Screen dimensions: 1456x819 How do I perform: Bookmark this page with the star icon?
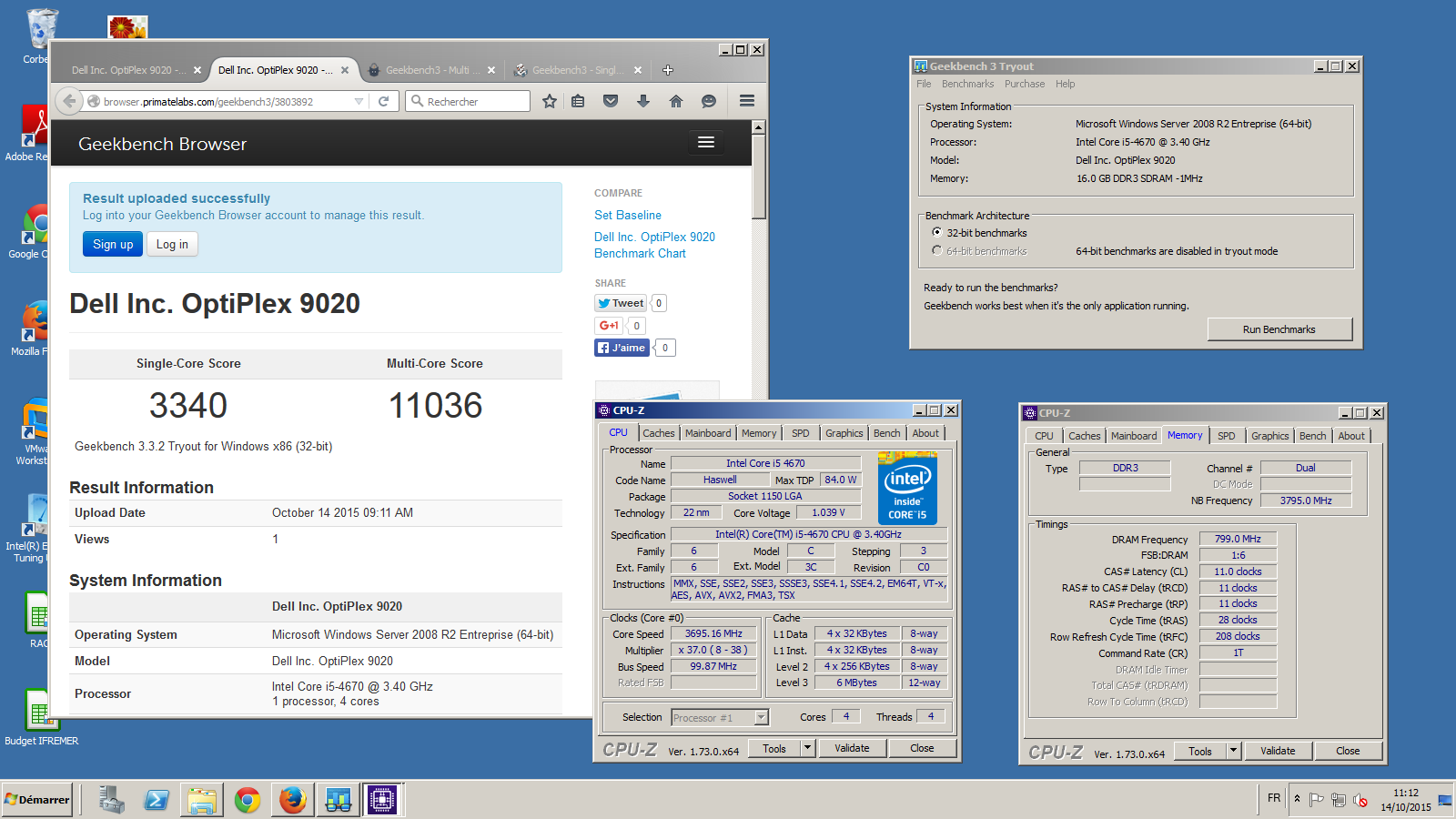550,101
